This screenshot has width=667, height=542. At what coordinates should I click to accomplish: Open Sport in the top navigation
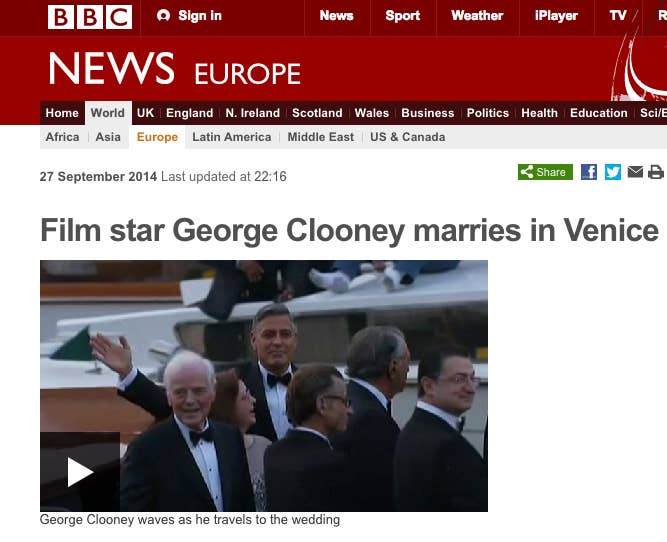coord(402,16)
